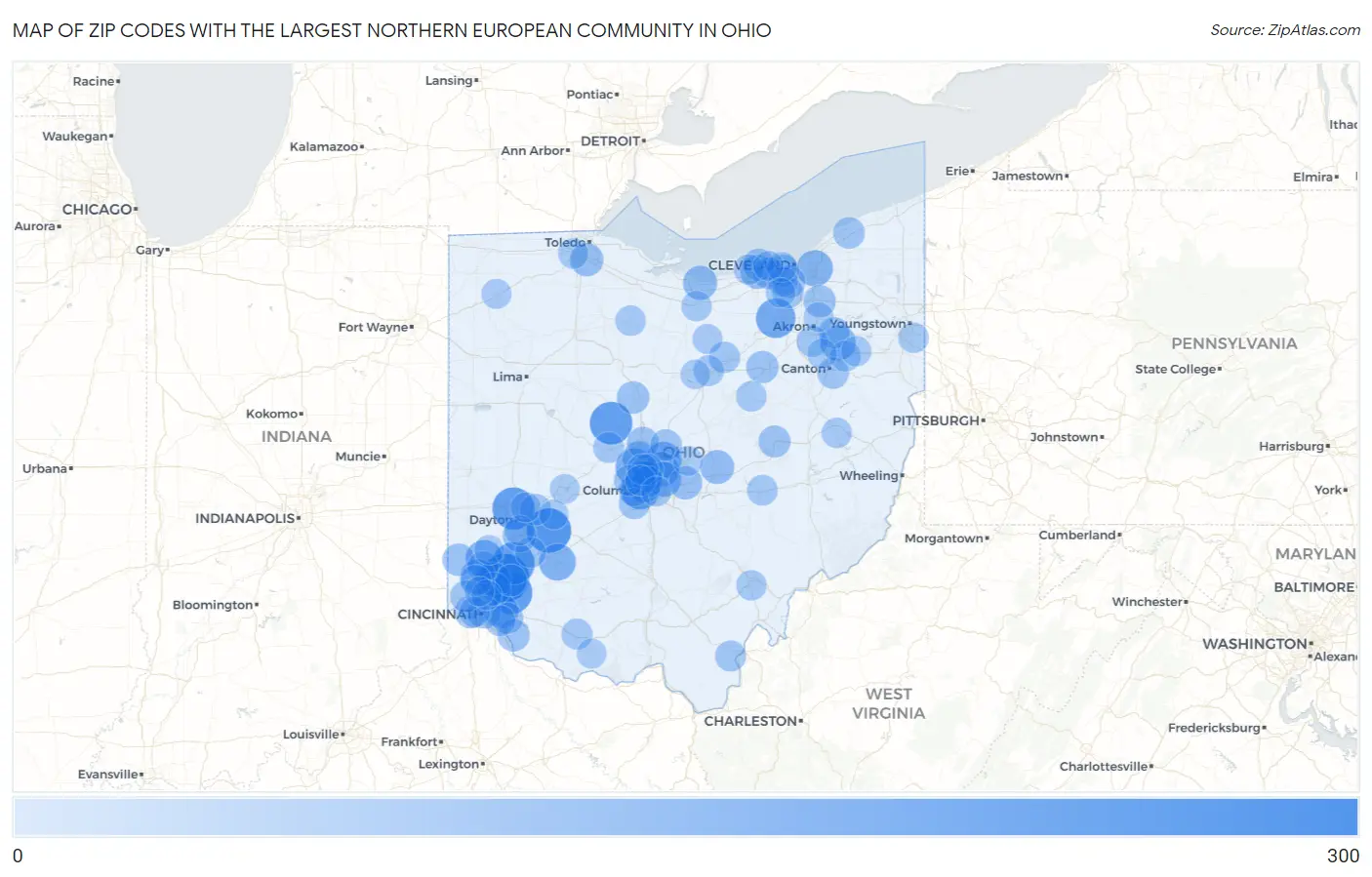
Task: Click the Youngstown city label
Action: [x=868, y=324]
